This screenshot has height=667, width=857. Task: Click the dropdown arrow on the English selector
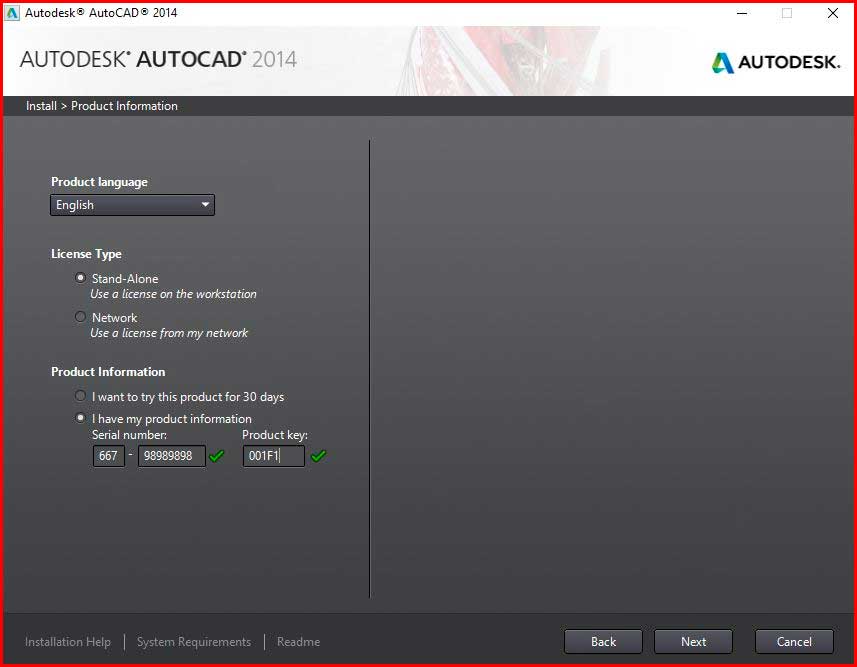[206, 204]
